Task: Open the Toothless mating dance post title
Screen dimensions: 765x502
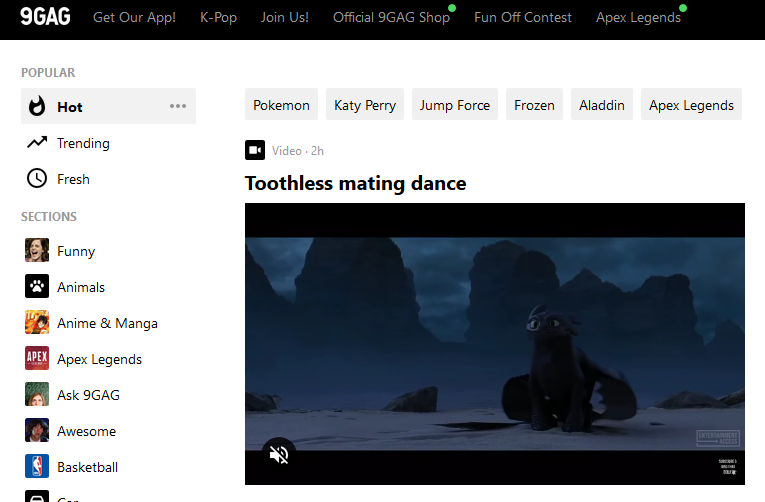Action: [355, 183]
